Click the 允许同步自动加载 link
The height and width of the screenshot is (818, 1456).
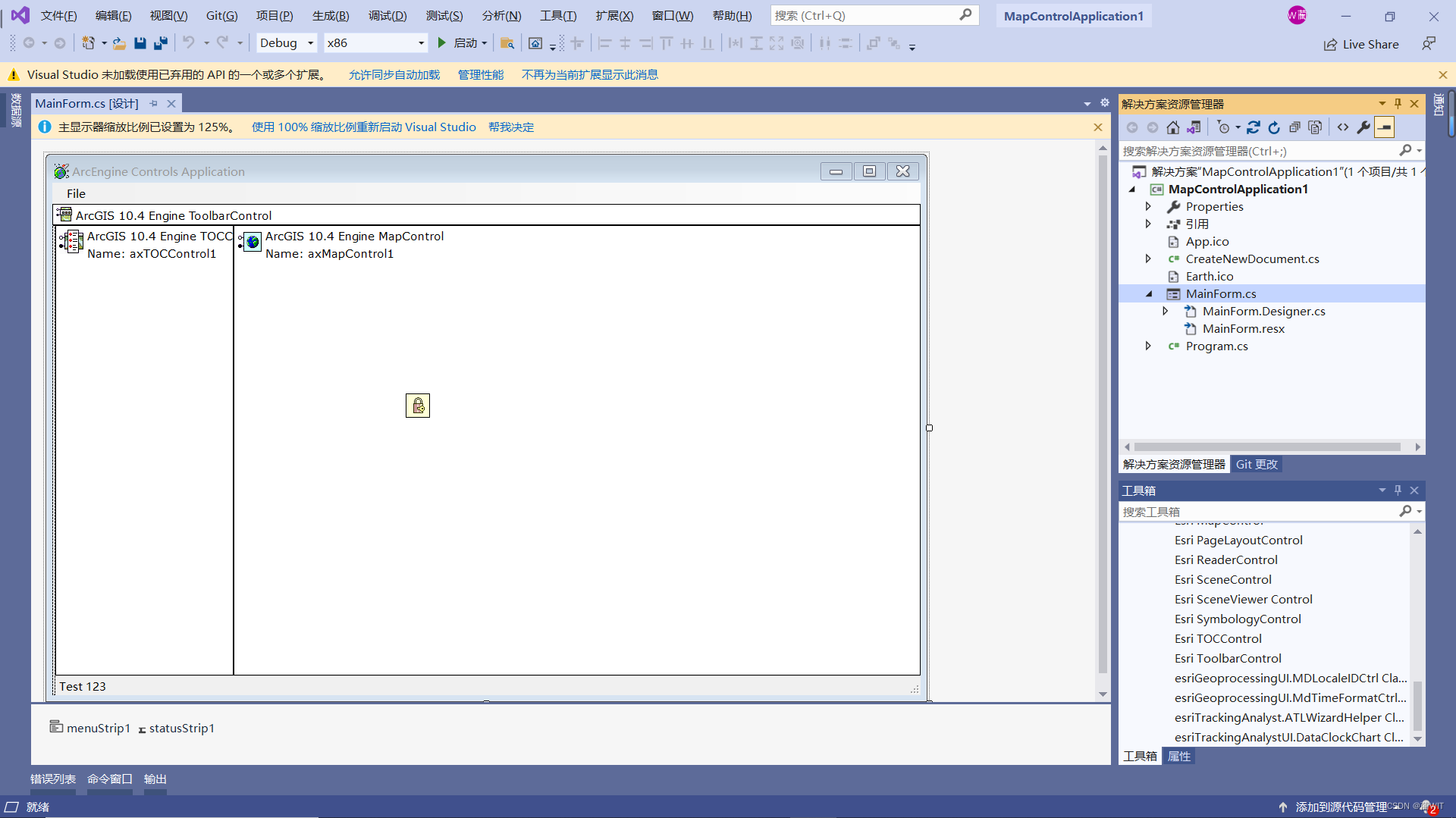pos(394,74)
